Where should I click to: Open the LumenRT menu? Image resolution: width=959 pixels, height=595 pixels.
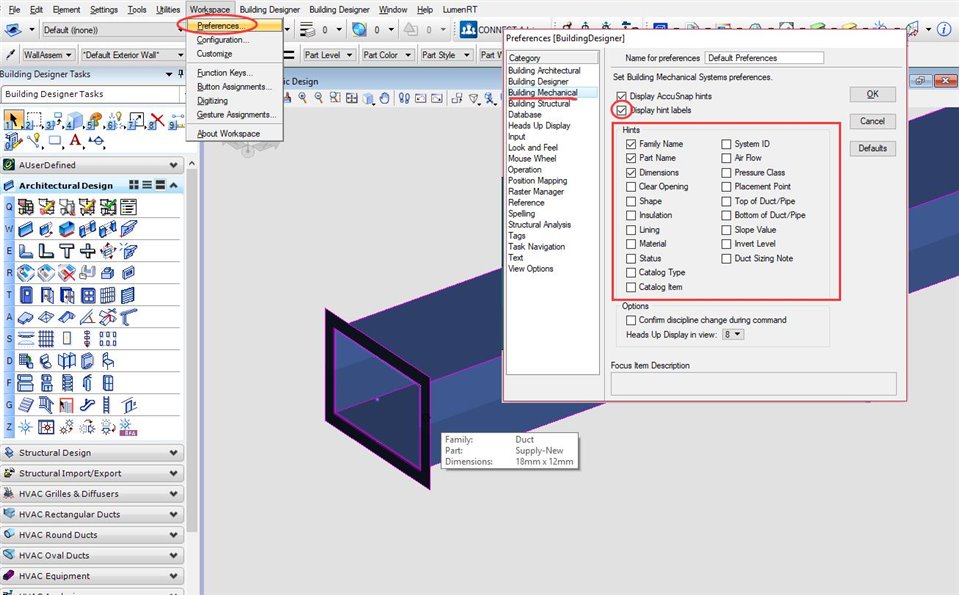459,10
